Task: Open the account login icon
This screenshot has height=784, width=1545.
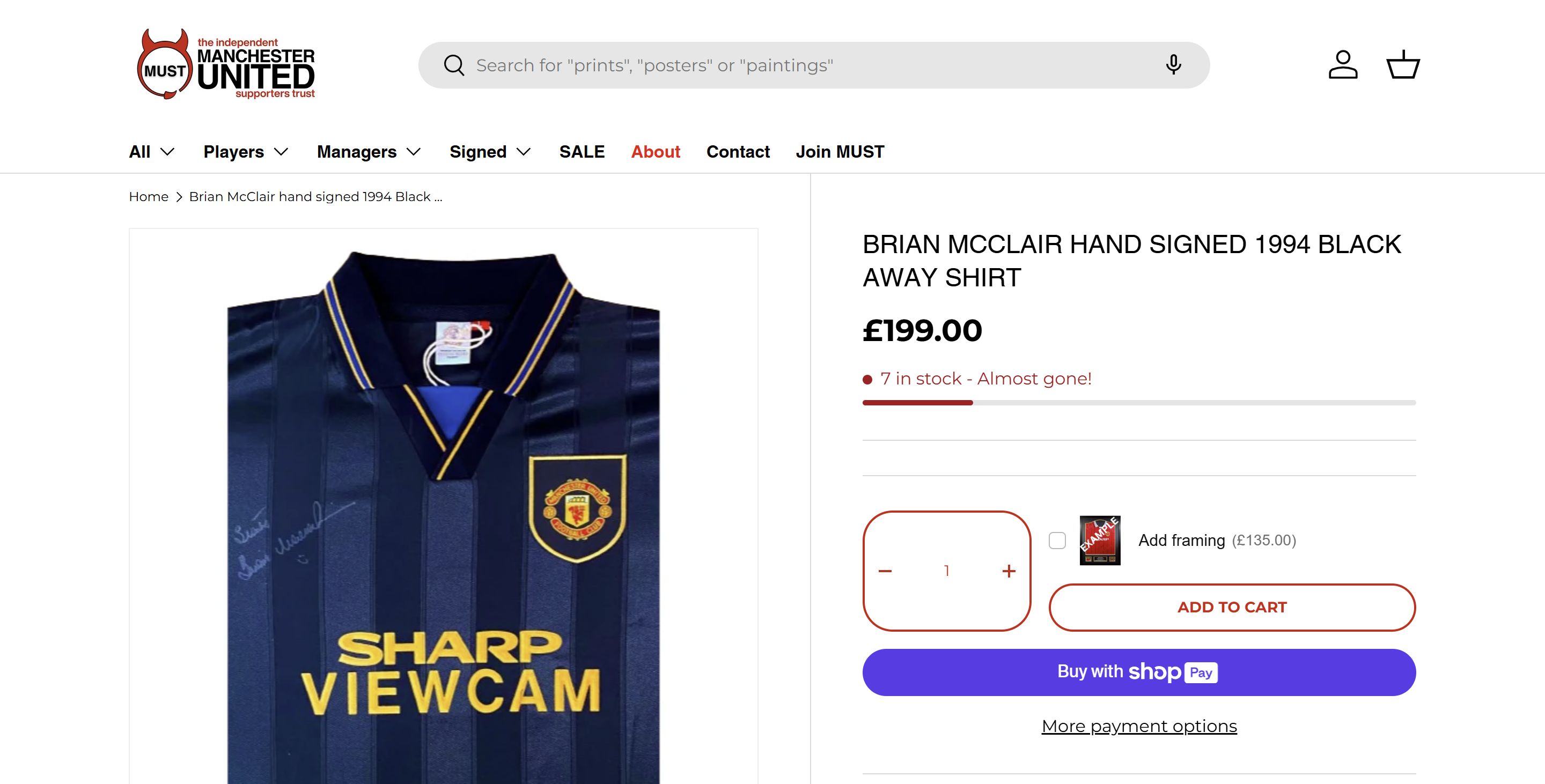Action: [1342, 65]
